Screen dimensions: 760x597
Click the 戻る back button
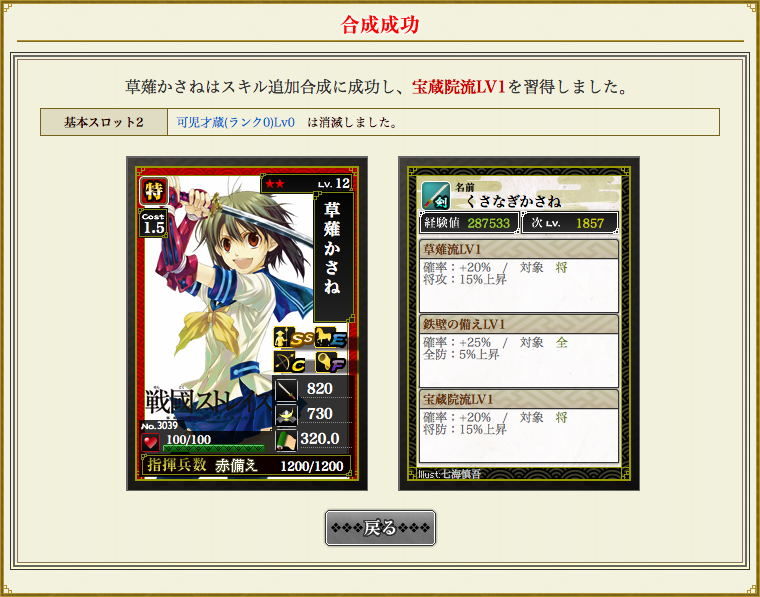pyautogui.click(x=380, y=528)
